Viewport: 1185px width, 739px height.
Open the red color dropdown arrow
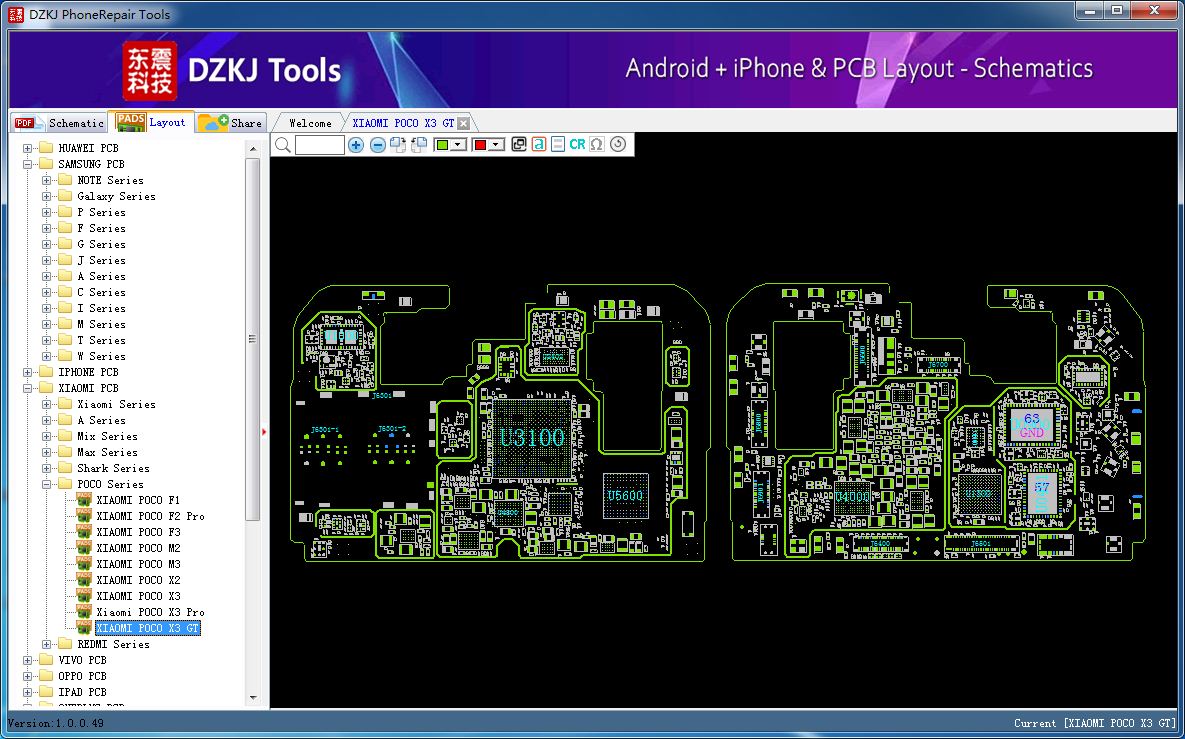pyautogui.click(x=496, y=145)
